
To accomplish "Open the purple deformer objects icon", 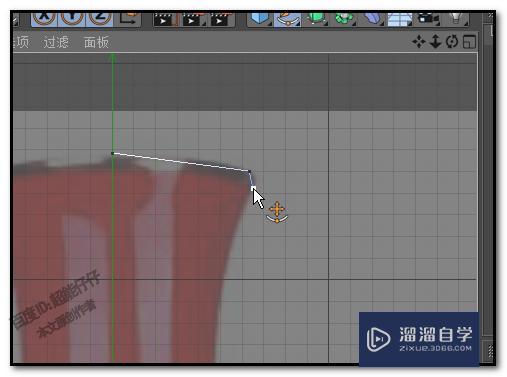I will pos(373,19).
